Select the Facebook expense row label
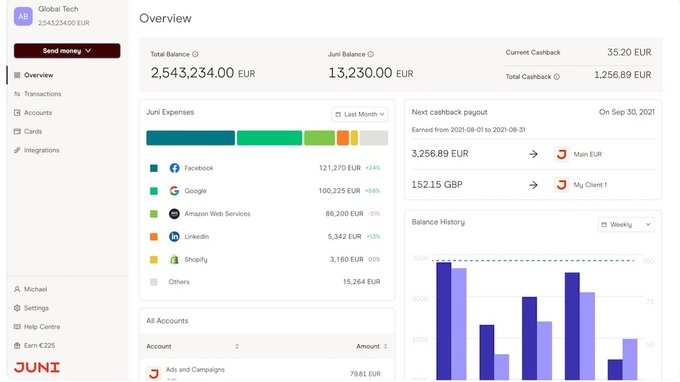This screenshot has width=680, height=382. pyautogui.click(x=199, y=168)
